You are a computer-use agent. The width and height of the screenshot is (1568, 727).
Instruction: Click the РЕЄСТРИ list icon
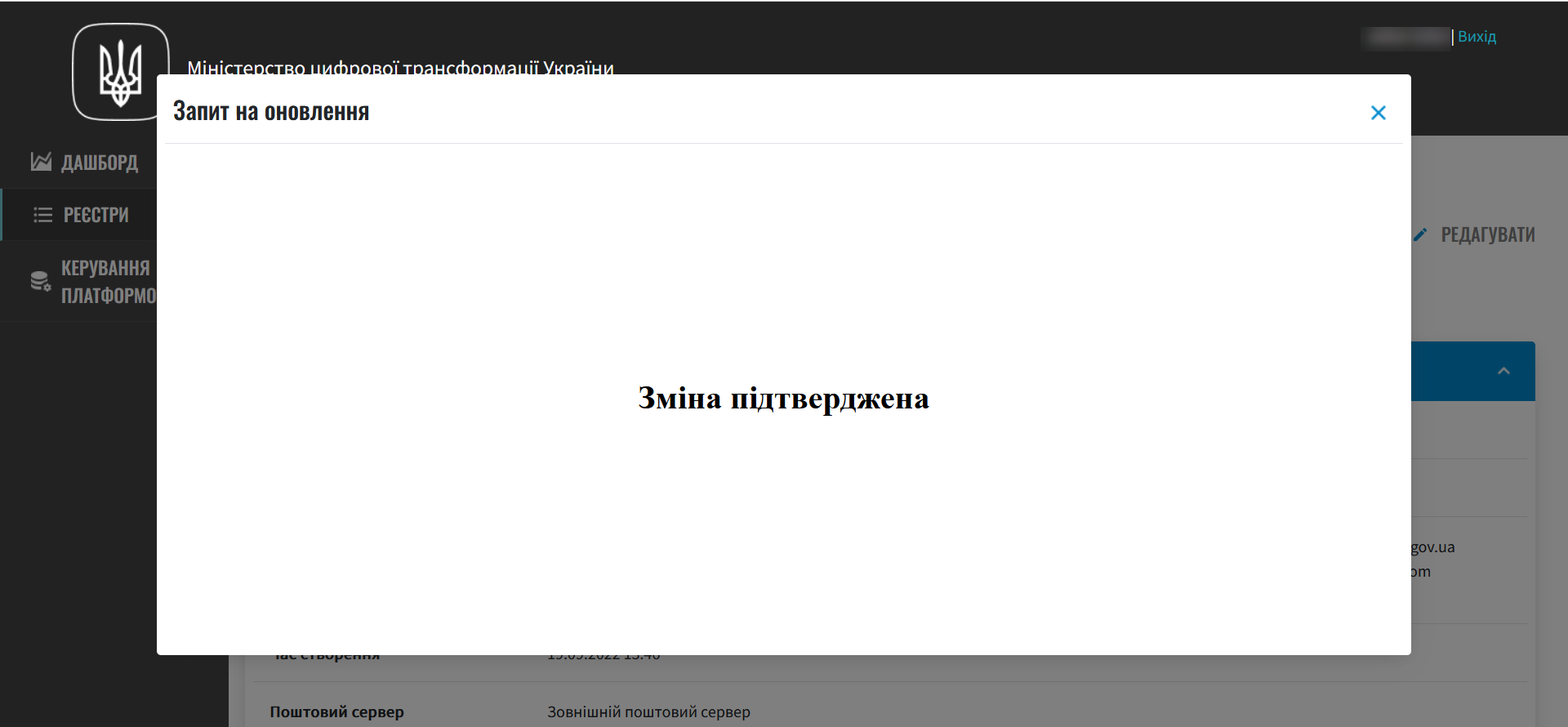[42, 215]
